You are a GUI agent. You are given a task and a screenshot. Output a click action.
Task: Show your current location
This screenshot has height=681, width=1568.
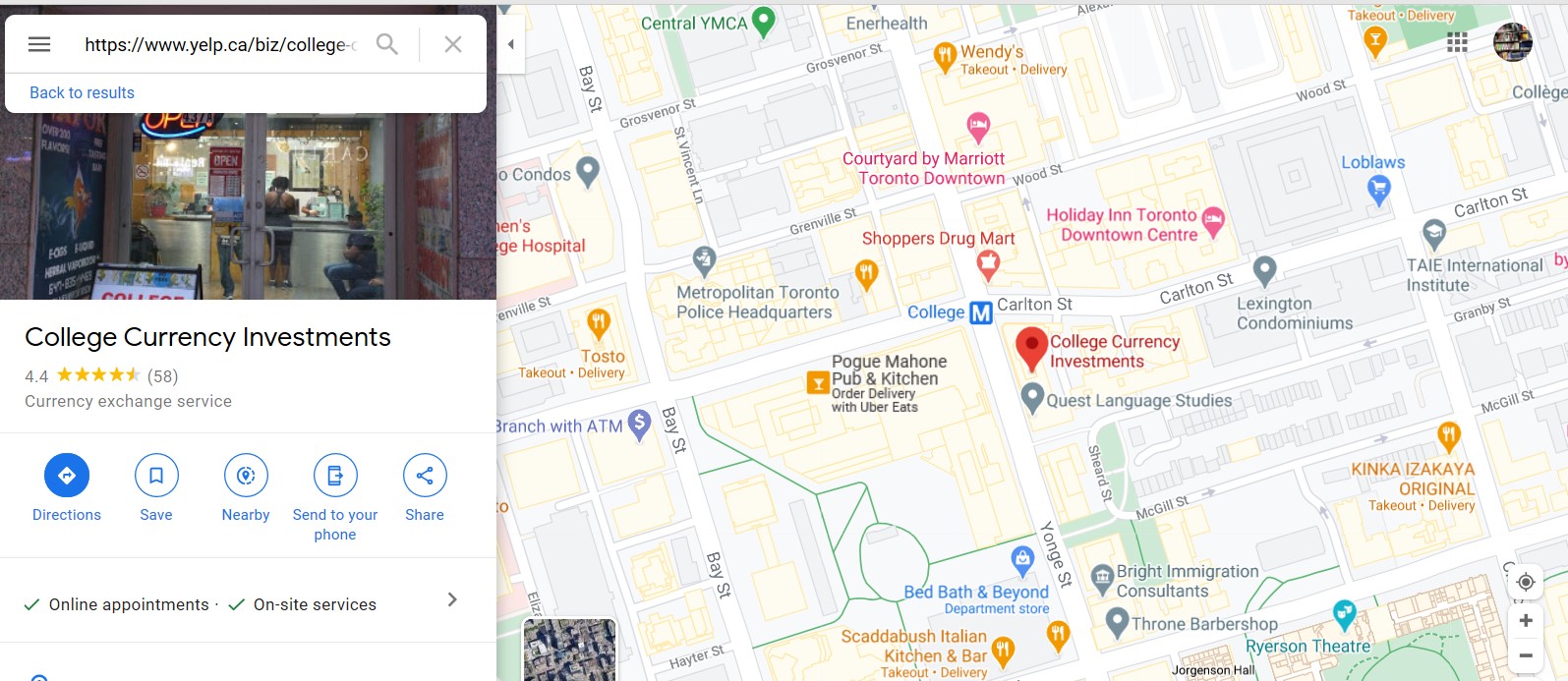[x=1526, y=582]
